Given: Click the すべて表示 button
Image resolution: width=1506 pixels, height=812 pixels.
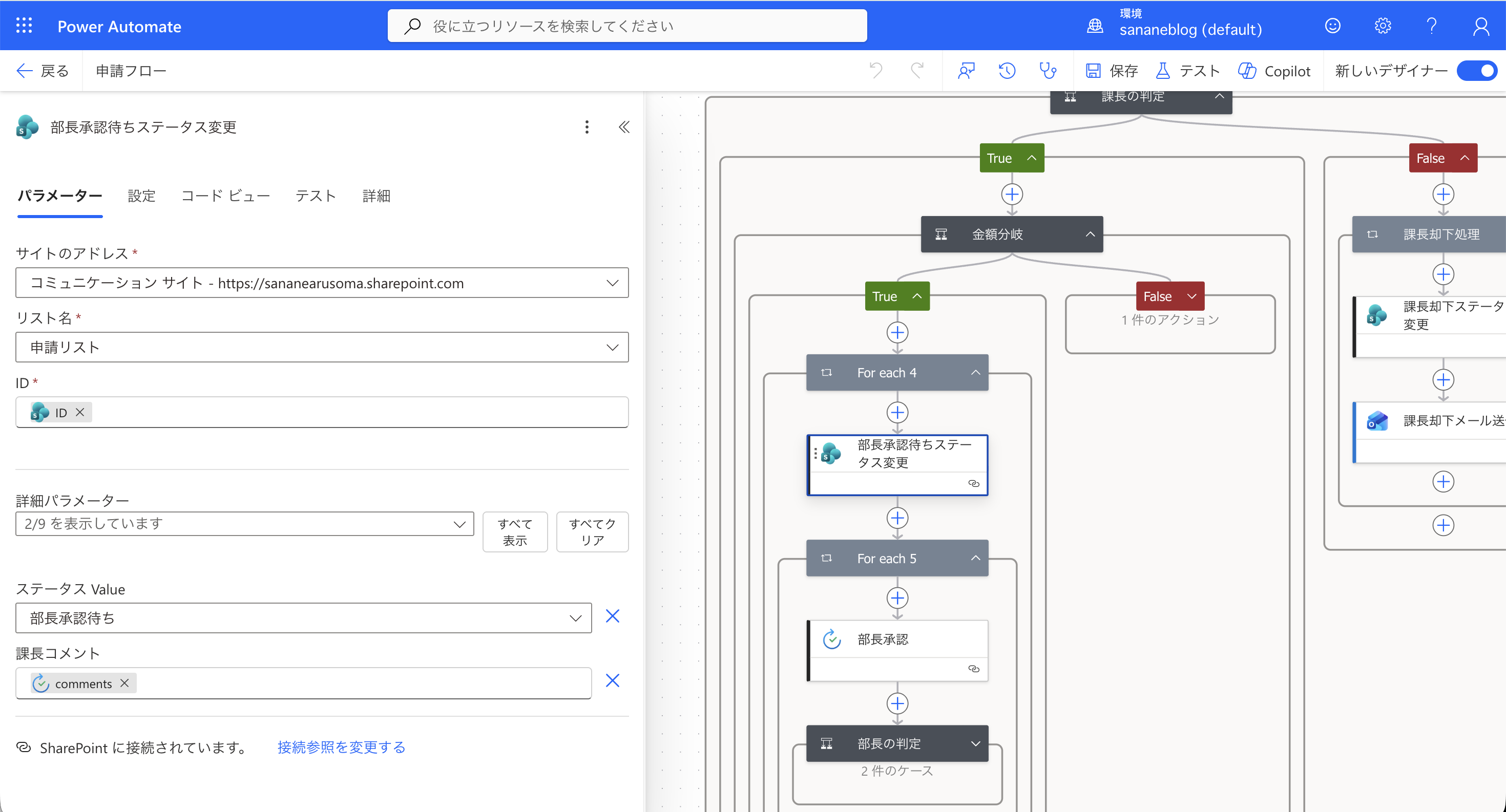Looking at the screenshot, I should click(x=515, y=531).
